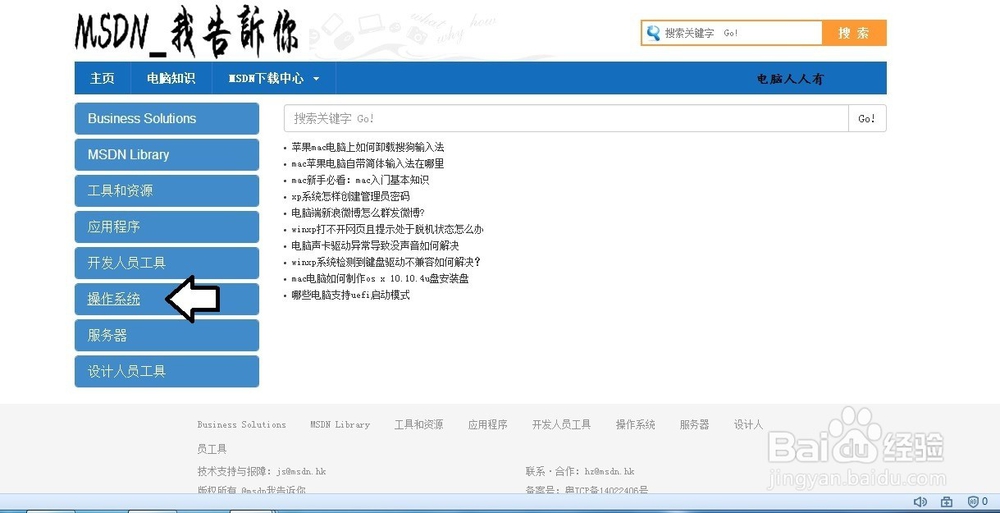This screenshot has width=1000, height=513.
Task: Click the MSDN_我告诉你 site logo
Action: tap(186, 31)
